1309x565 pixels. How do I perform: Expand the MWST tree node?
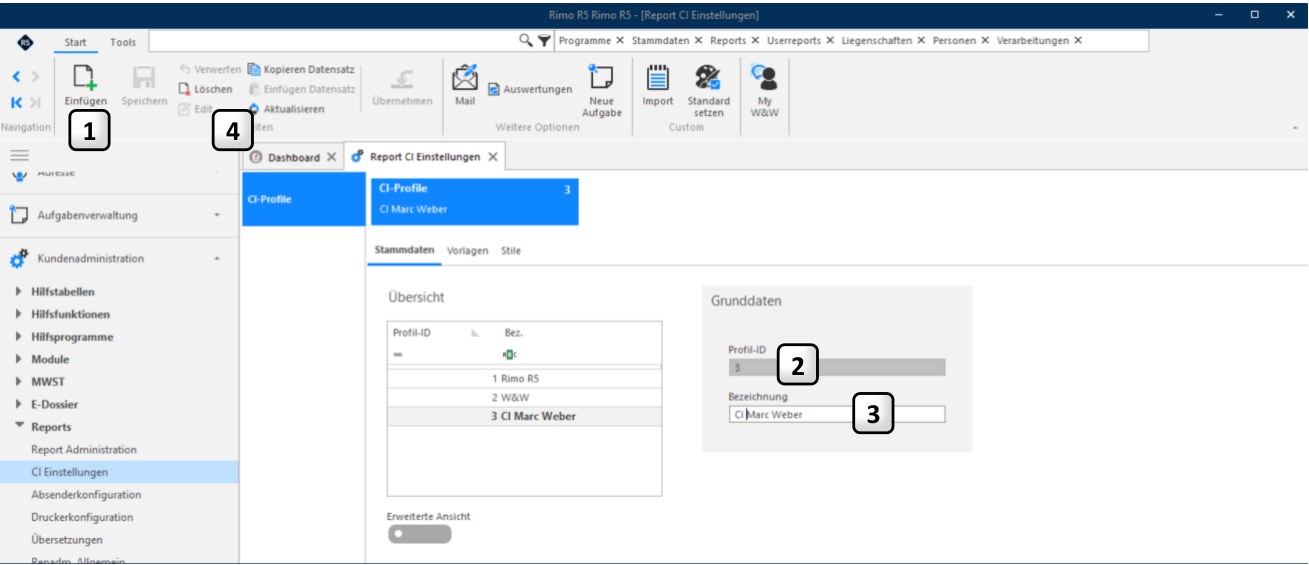point(19,382)
